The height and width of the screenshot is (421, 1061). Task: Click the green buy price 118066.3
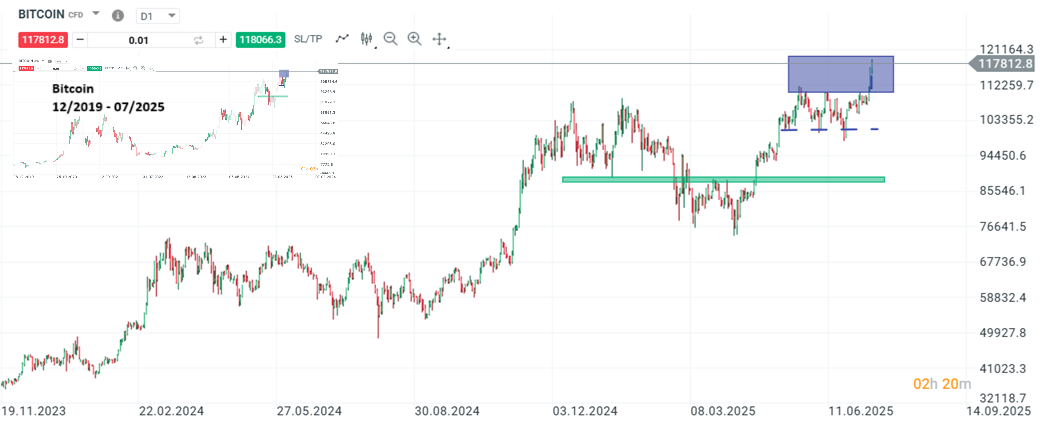click(x=260, y=40)
